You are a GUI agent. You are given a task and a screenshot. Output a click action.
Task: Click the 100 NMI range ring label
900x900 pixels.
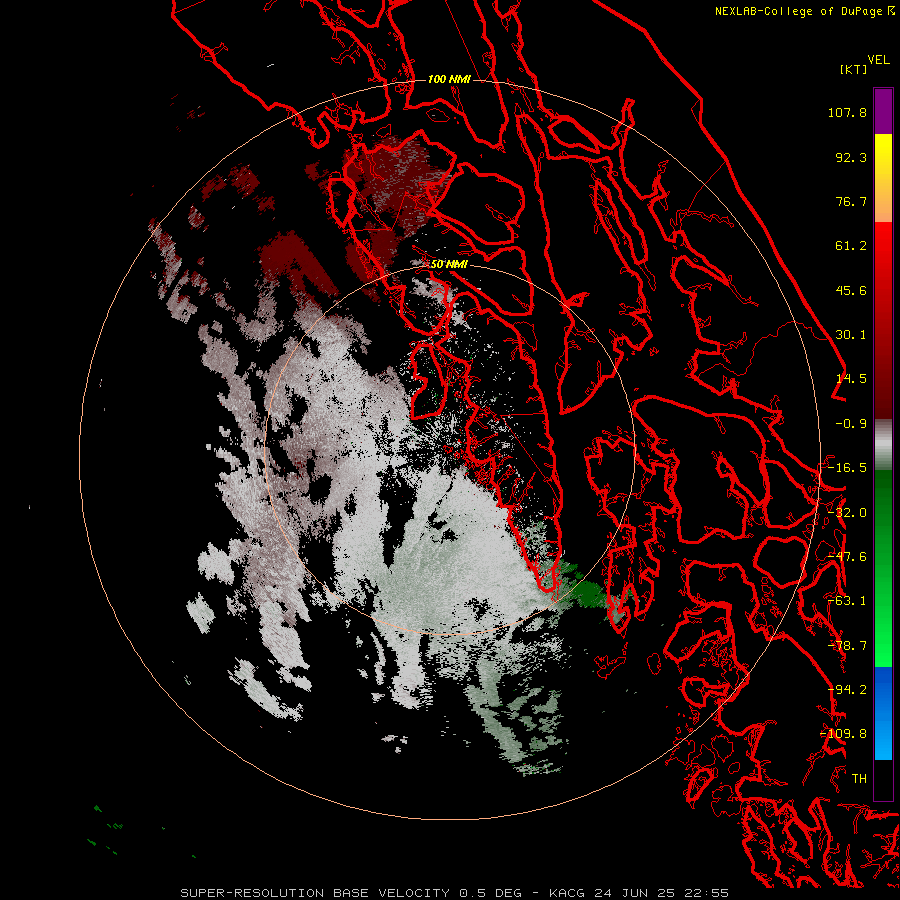[449, 79]
